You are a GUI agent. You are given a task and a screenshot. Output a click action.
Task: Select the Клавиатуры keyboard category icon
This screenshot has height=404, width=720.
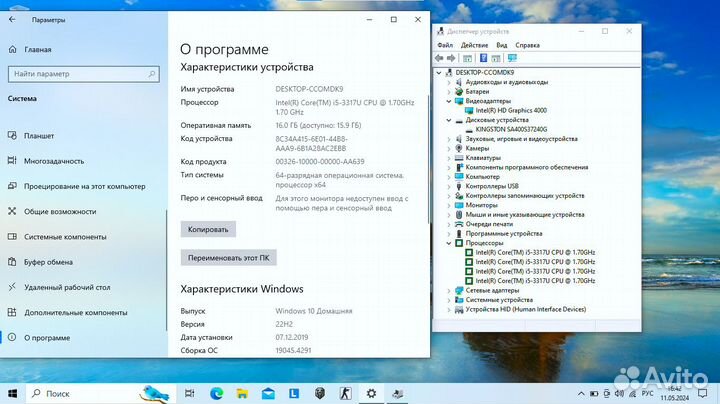tap(459, 158)
